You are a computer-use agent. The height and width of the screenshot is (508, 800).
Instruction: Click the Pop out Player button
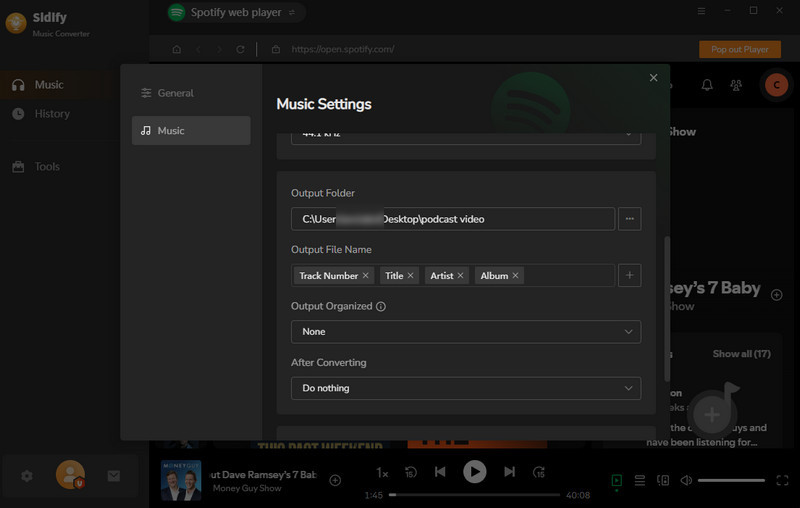740,49
